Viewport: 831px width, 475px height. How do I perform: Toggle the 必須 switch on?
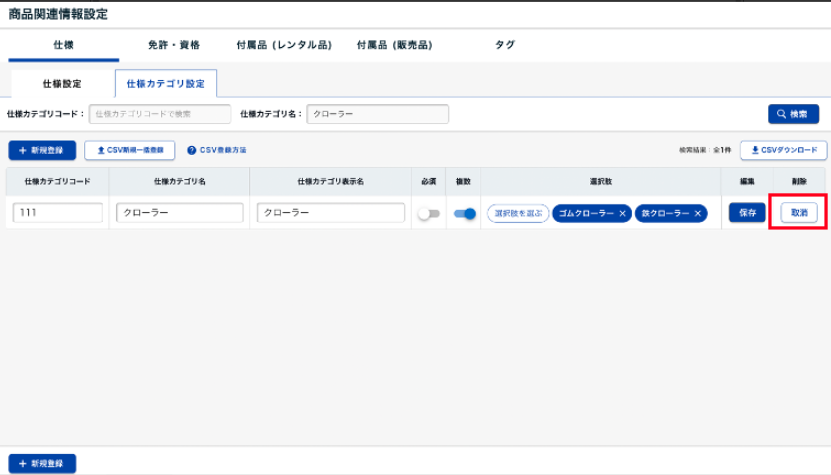click(x=428, y=213)
